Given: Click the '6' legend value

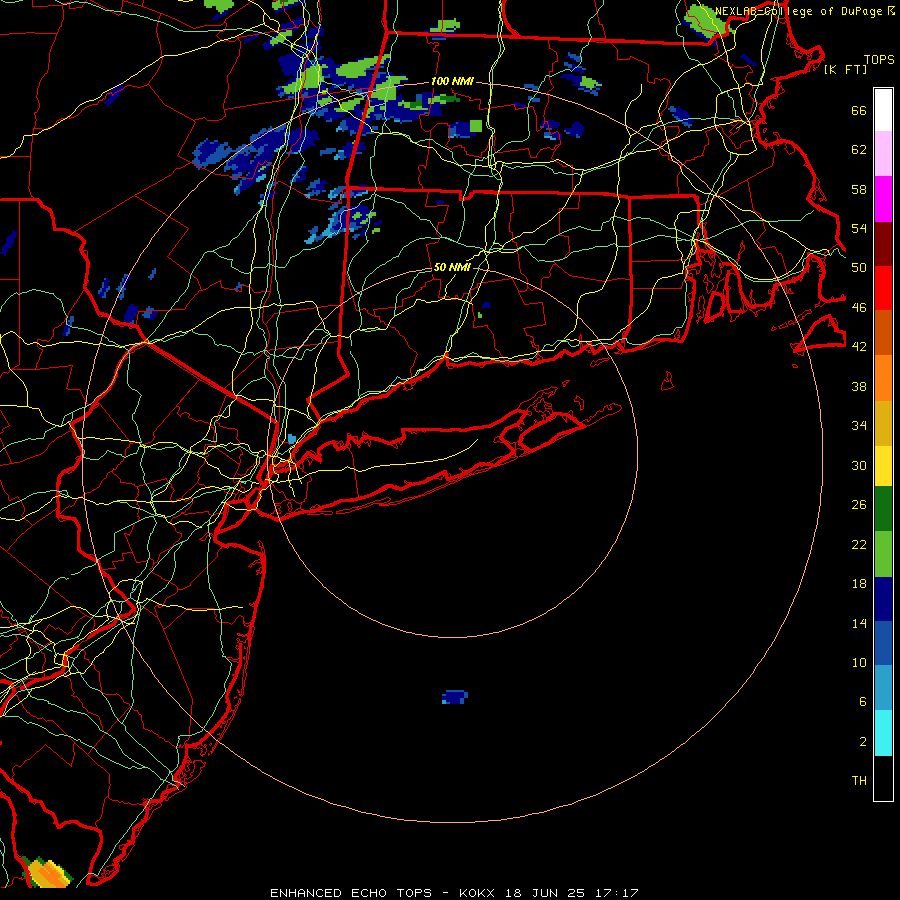Looking at the screenshot, I should [x=863, y=702].
